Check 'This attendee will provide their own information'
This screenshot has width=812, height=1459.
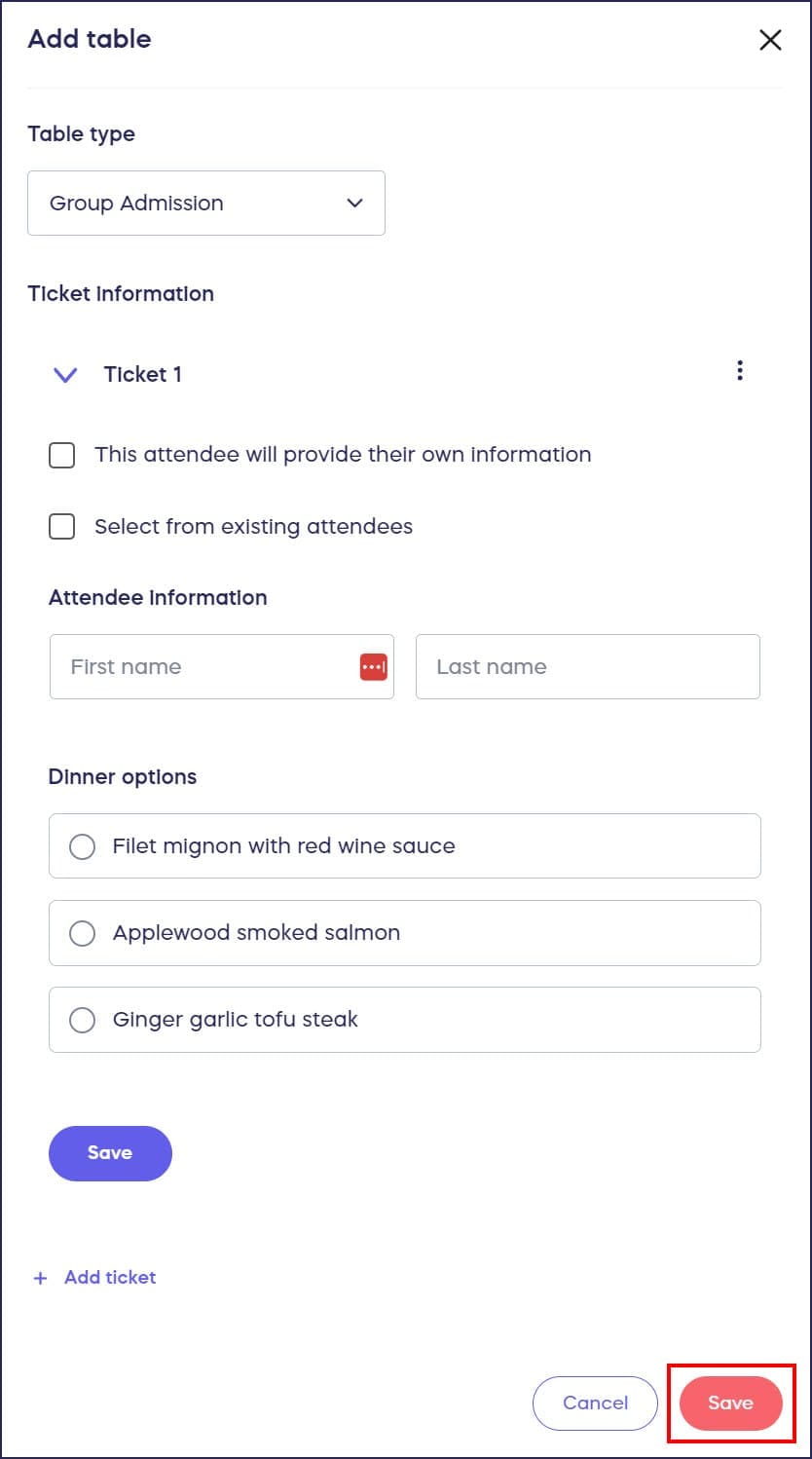(x=62, y=455)
